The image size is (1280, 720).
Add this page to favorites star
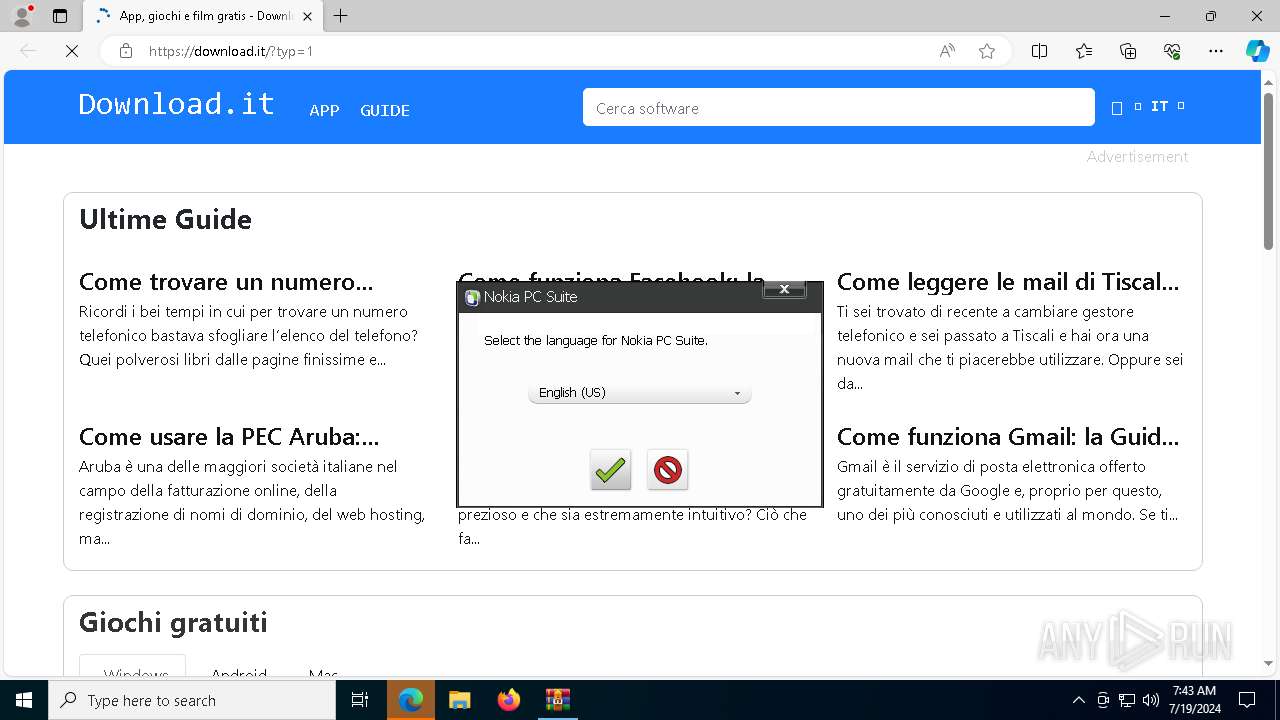coord(987,51)
